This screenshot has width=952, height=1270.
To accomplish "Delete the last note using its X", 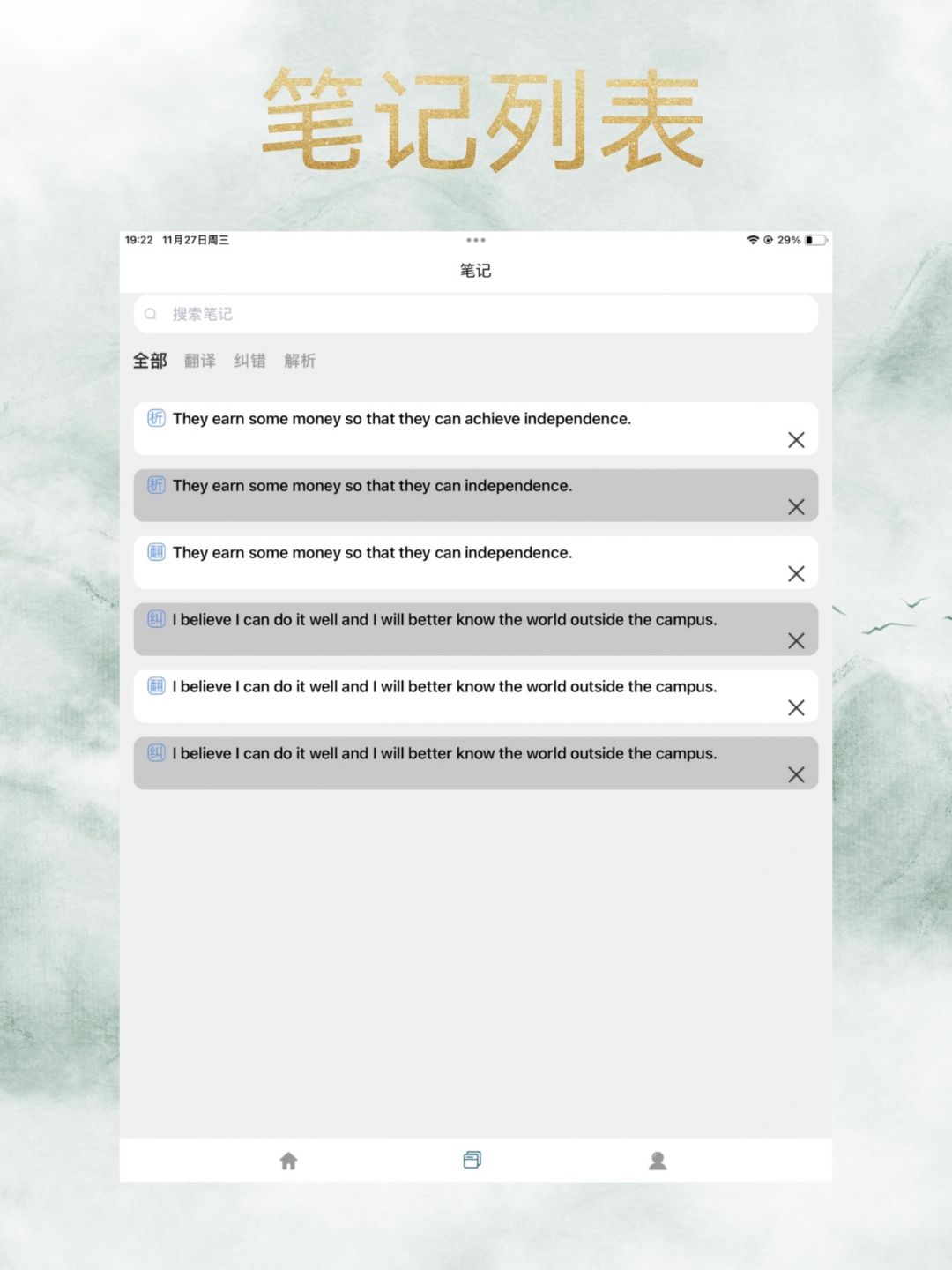I will [796, 774].
